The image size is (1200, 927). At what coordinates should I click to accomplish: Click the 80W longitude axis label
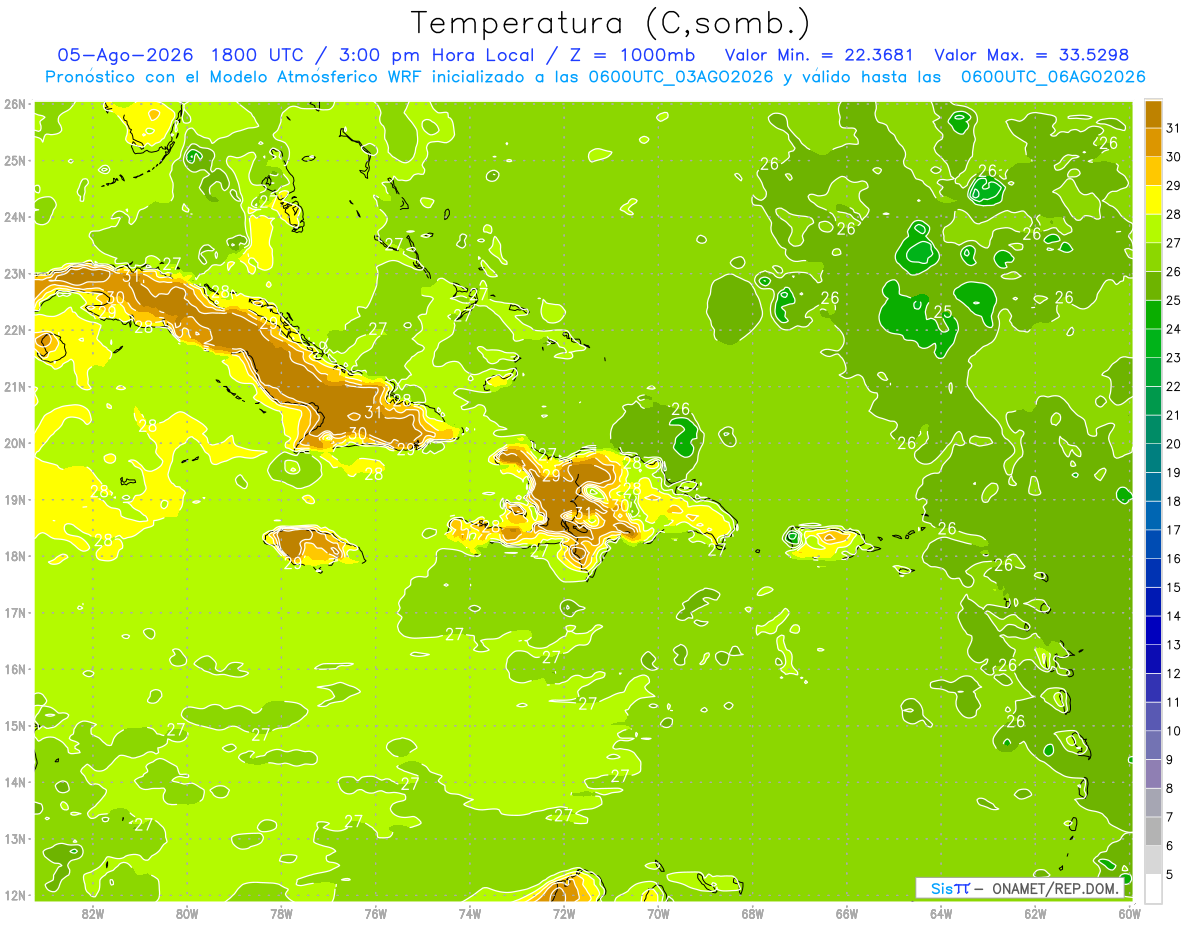click(x=187, y=913)
